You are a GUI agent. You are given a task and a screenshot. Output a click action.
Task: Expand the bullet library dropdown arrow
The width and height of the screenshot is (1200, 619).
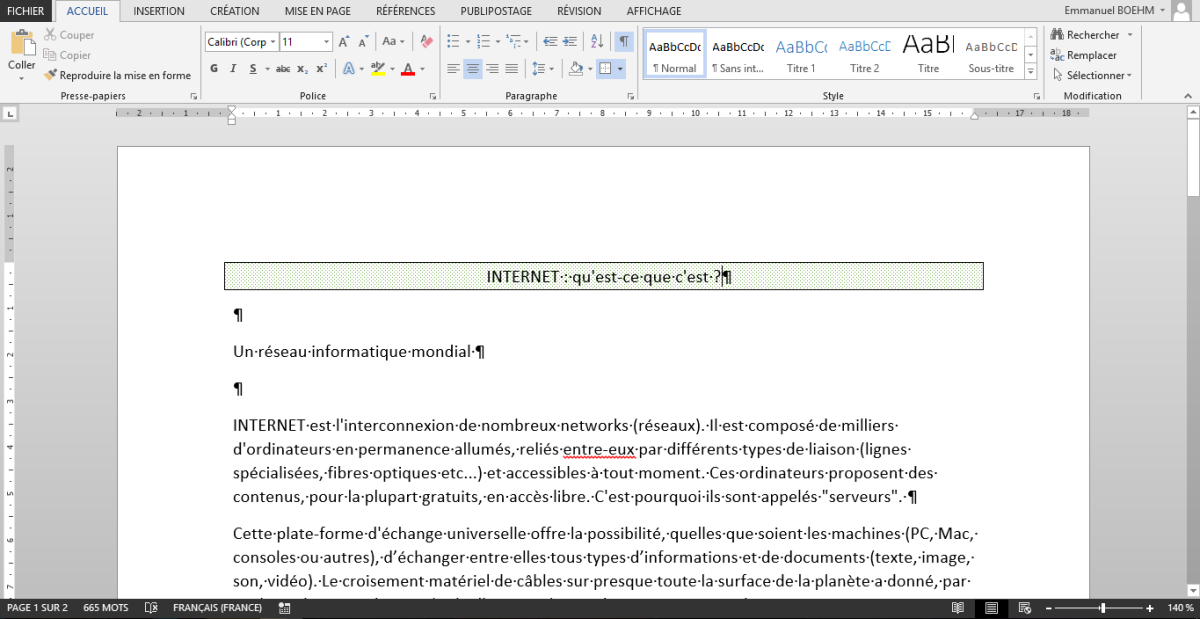466,42
